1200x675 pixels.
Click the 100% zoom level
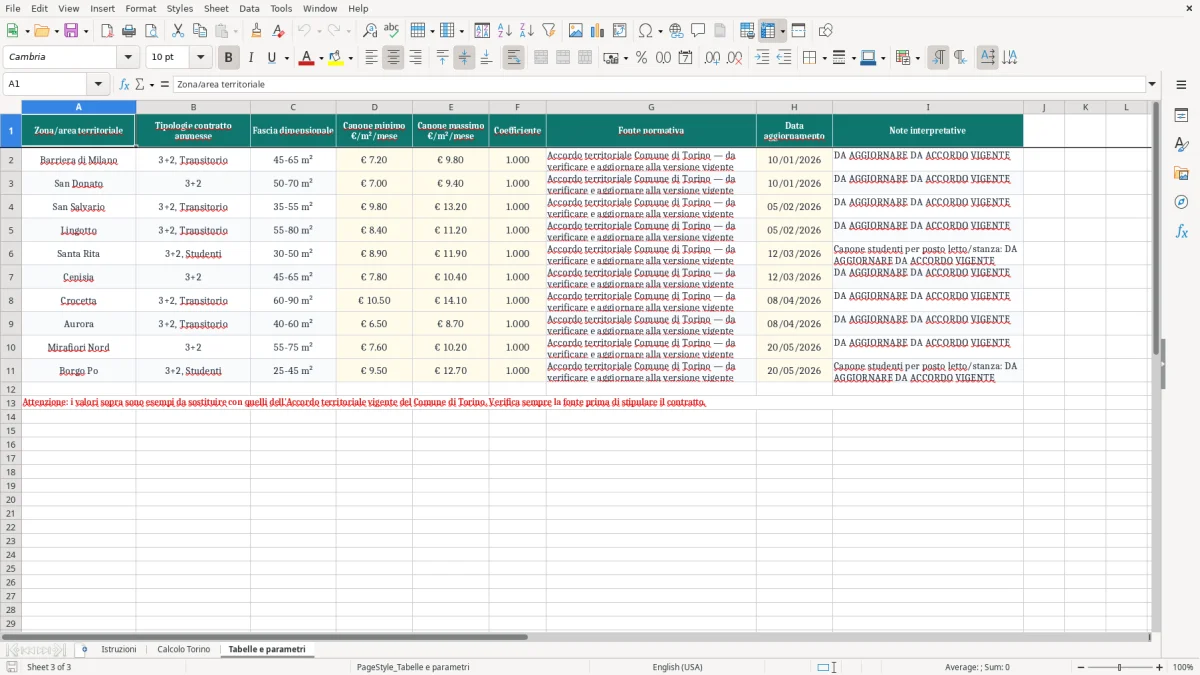[x=1183, y=667]
